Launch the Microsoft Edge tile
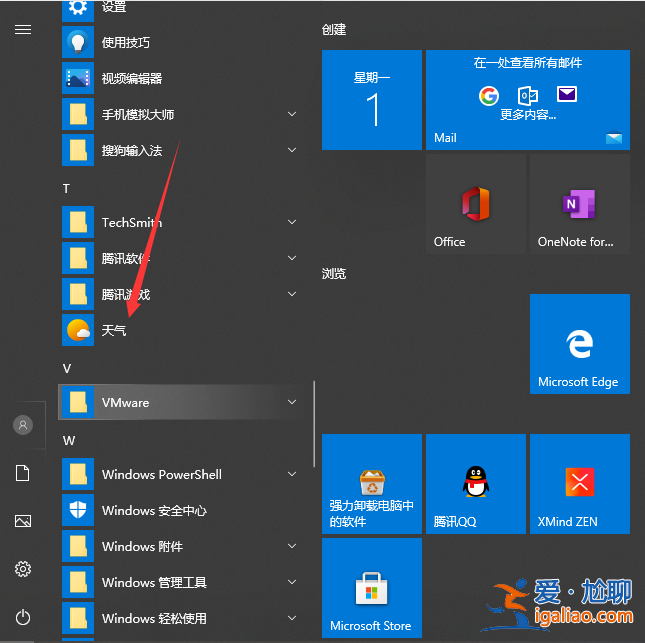The height and width of the screenshot is (643, 645). [580, 344]
